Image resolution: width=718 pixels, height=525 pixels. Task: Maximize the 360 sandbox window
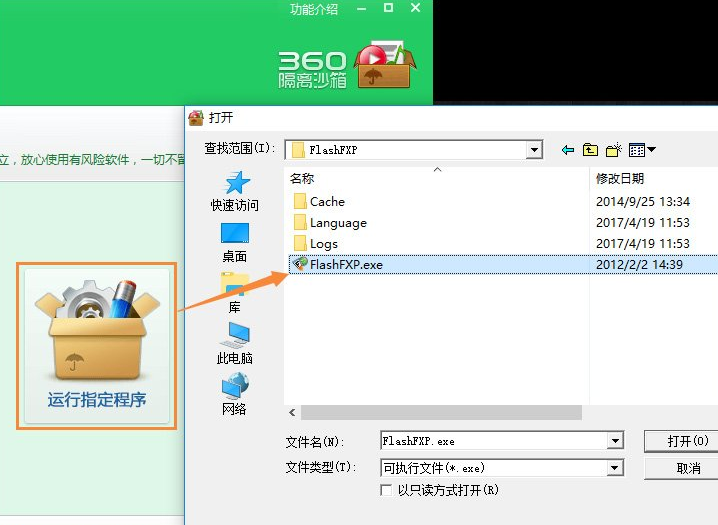click(388, 8)
